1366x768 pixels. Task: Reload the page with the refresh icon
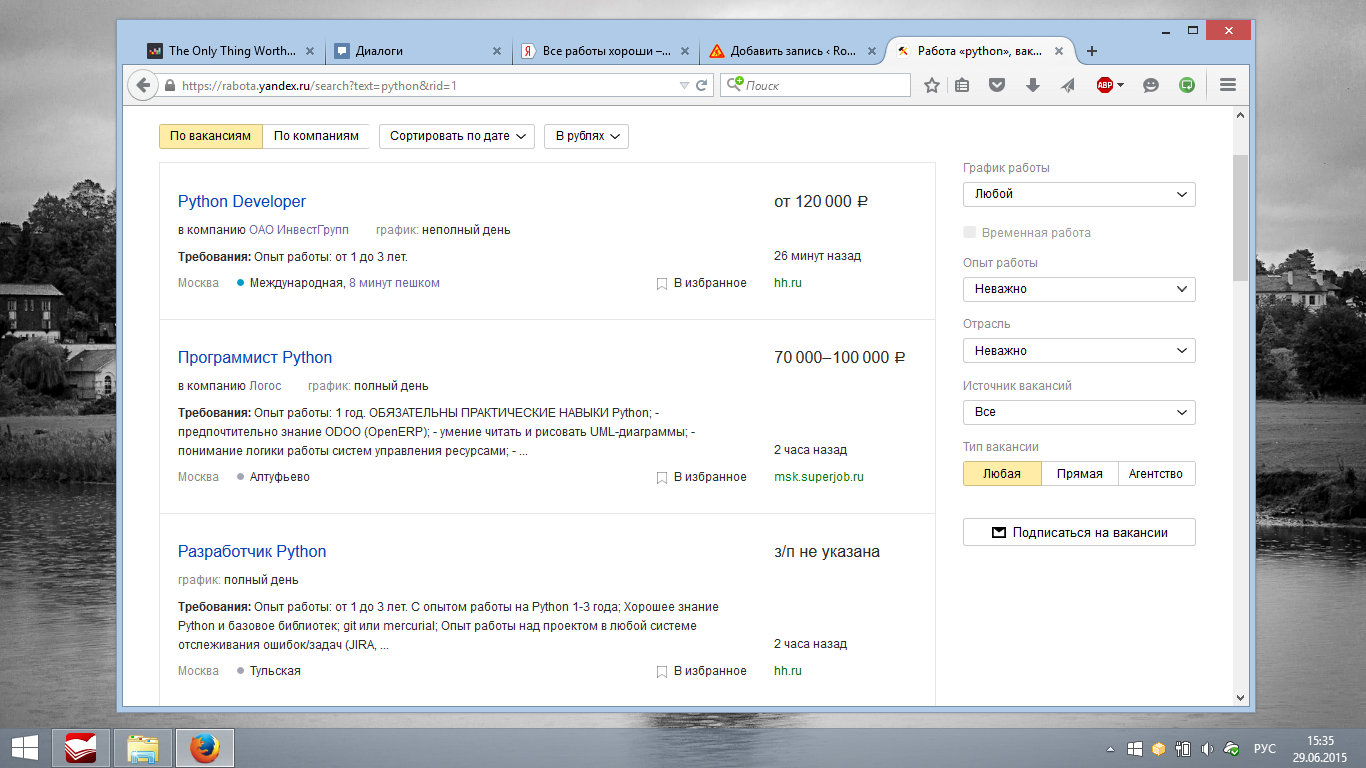(x=702, y=86)
